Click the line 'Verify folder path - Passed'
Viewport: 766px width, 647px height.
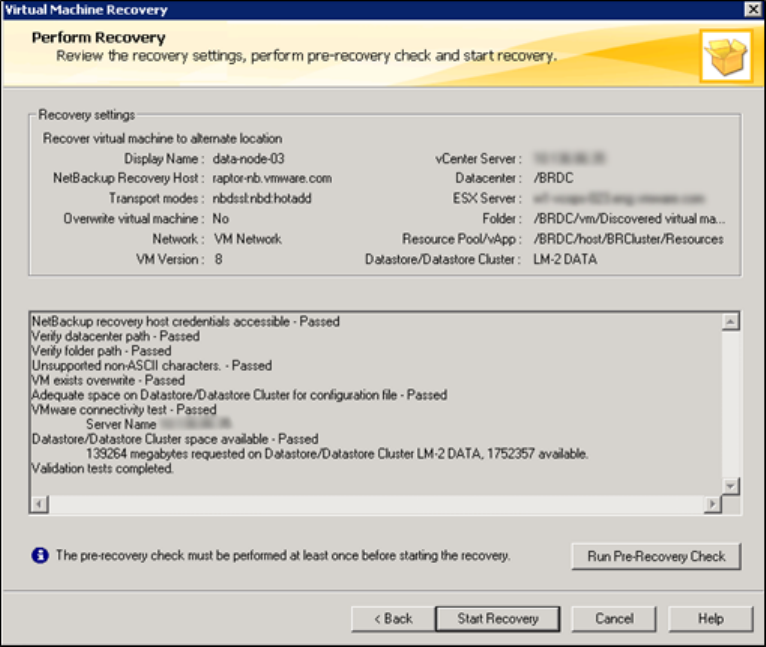102,351
